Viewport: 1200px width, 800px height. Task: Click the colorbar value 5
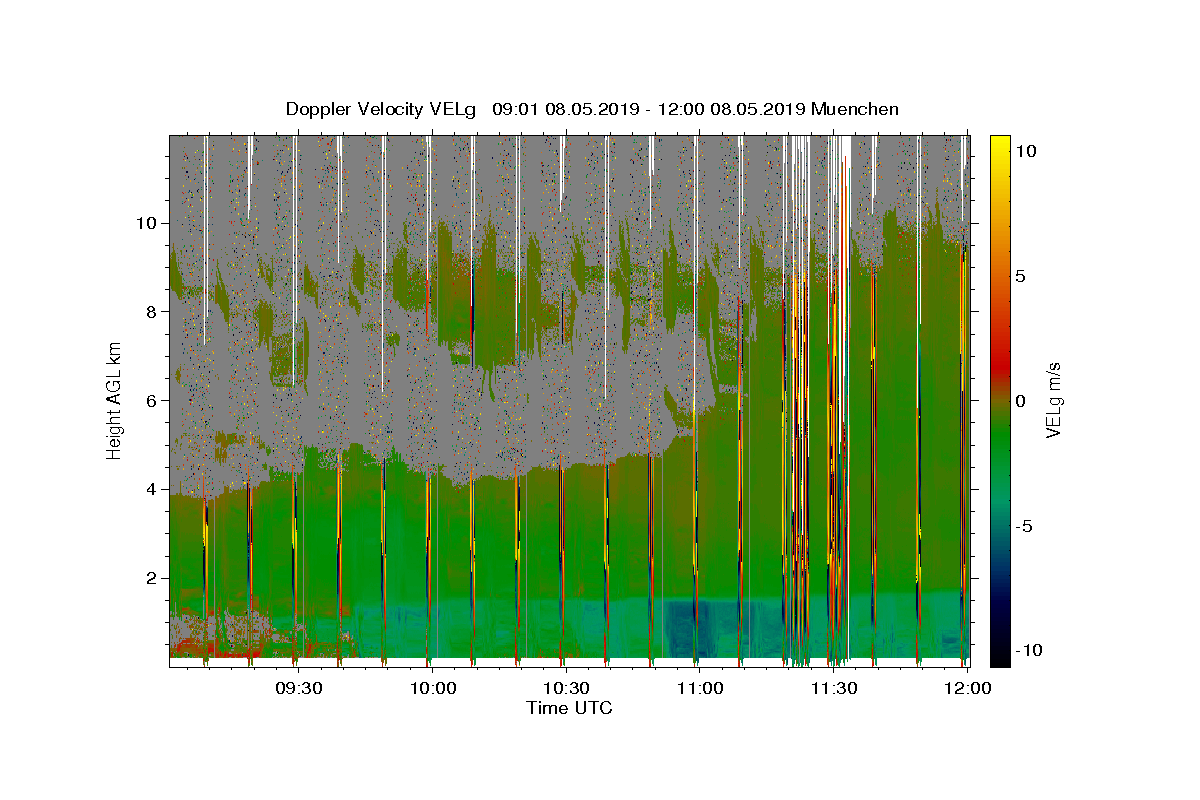(x=1022, y=276)
